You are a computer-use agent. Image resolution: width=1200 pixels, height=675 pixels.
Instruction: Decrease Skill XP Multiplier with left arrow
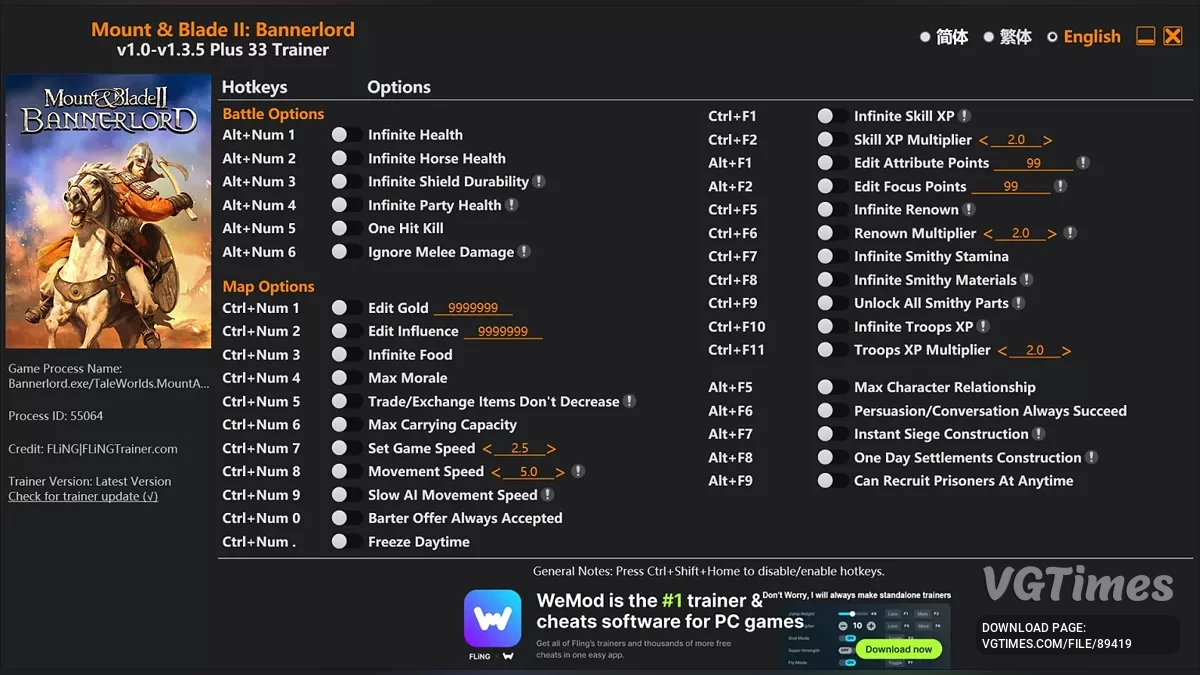tap(984, 141)
